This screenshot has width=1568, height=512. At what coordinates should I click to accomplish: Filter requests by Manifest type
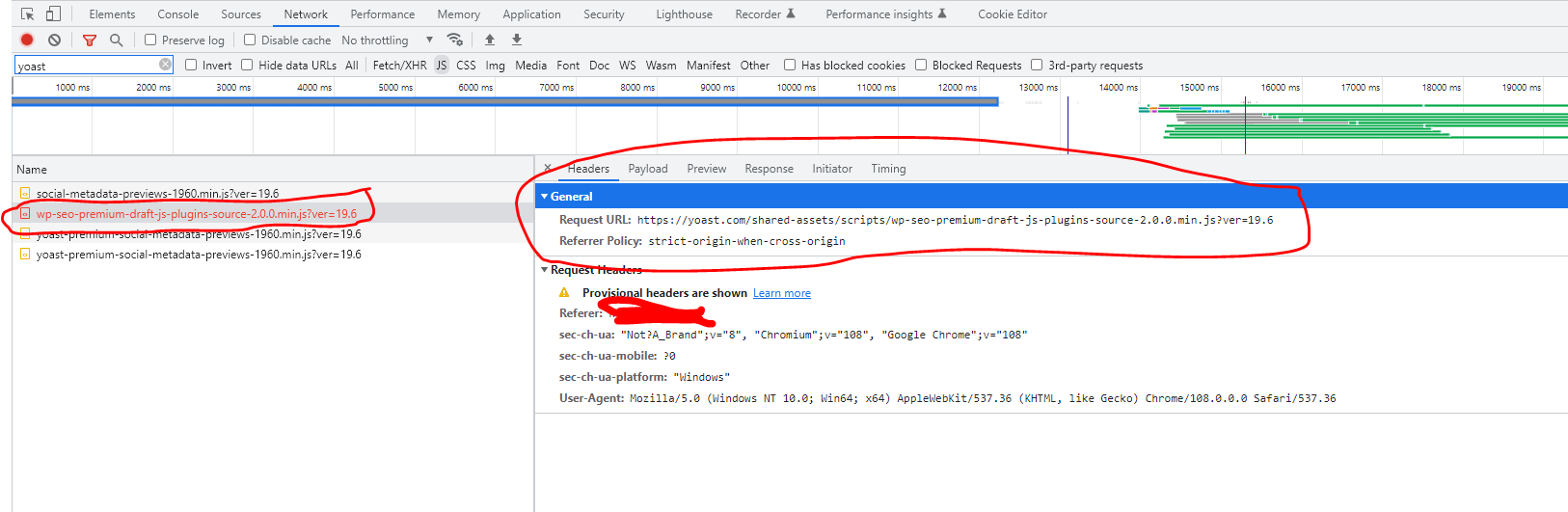tap(709, 65)
